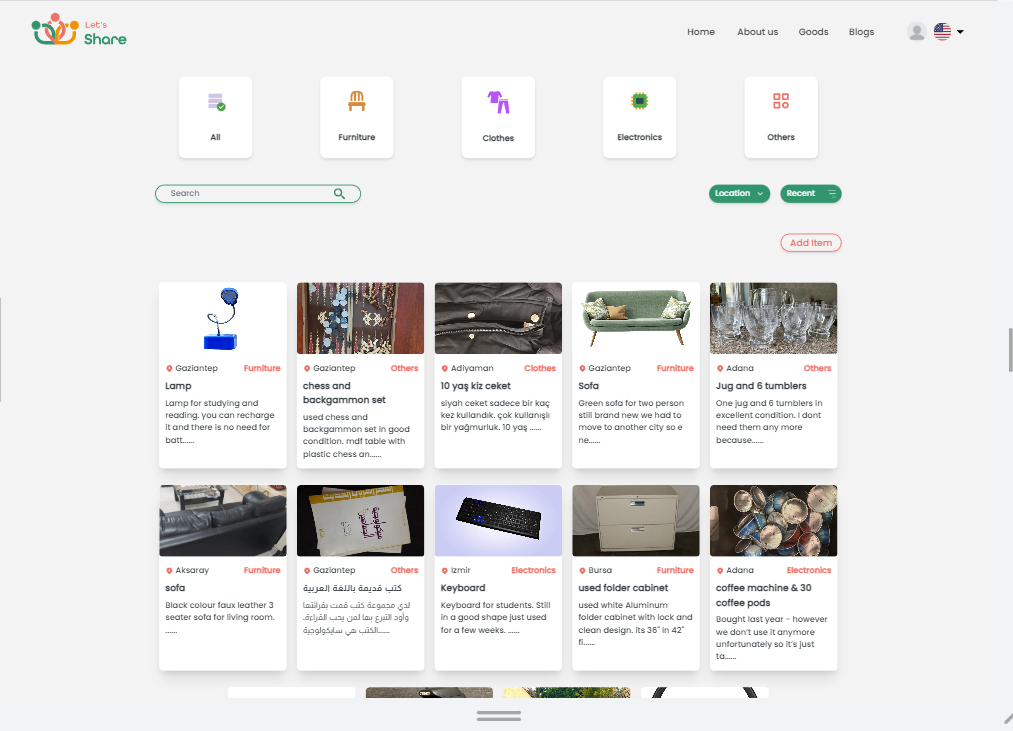Viewport: 1013px width, 731px height.
Task: Click the search magnifier icon
Action: (x=340, y=194)
